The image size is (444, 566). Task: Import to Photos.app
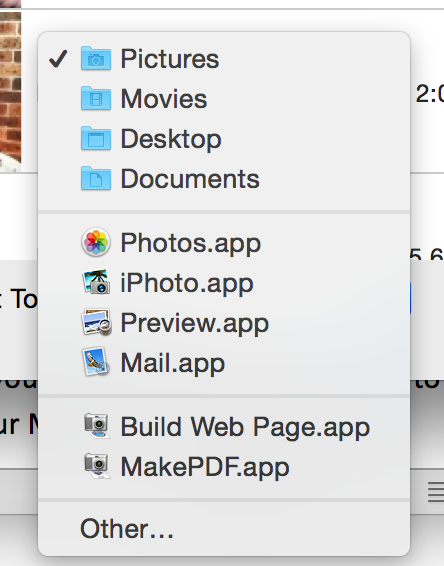tap(224, 243)
